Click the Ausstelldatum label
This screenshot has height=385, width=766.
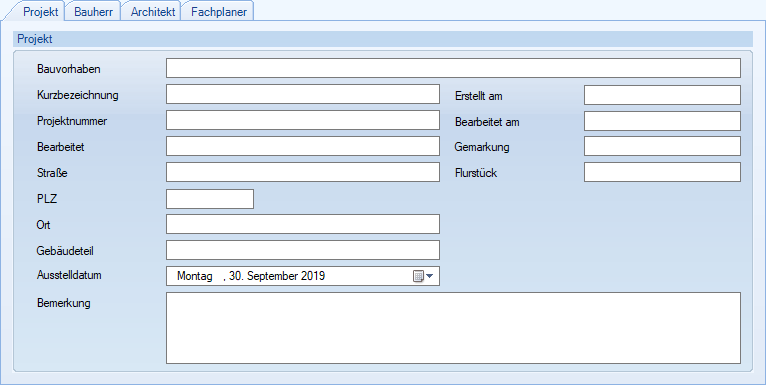click(69, 275)
